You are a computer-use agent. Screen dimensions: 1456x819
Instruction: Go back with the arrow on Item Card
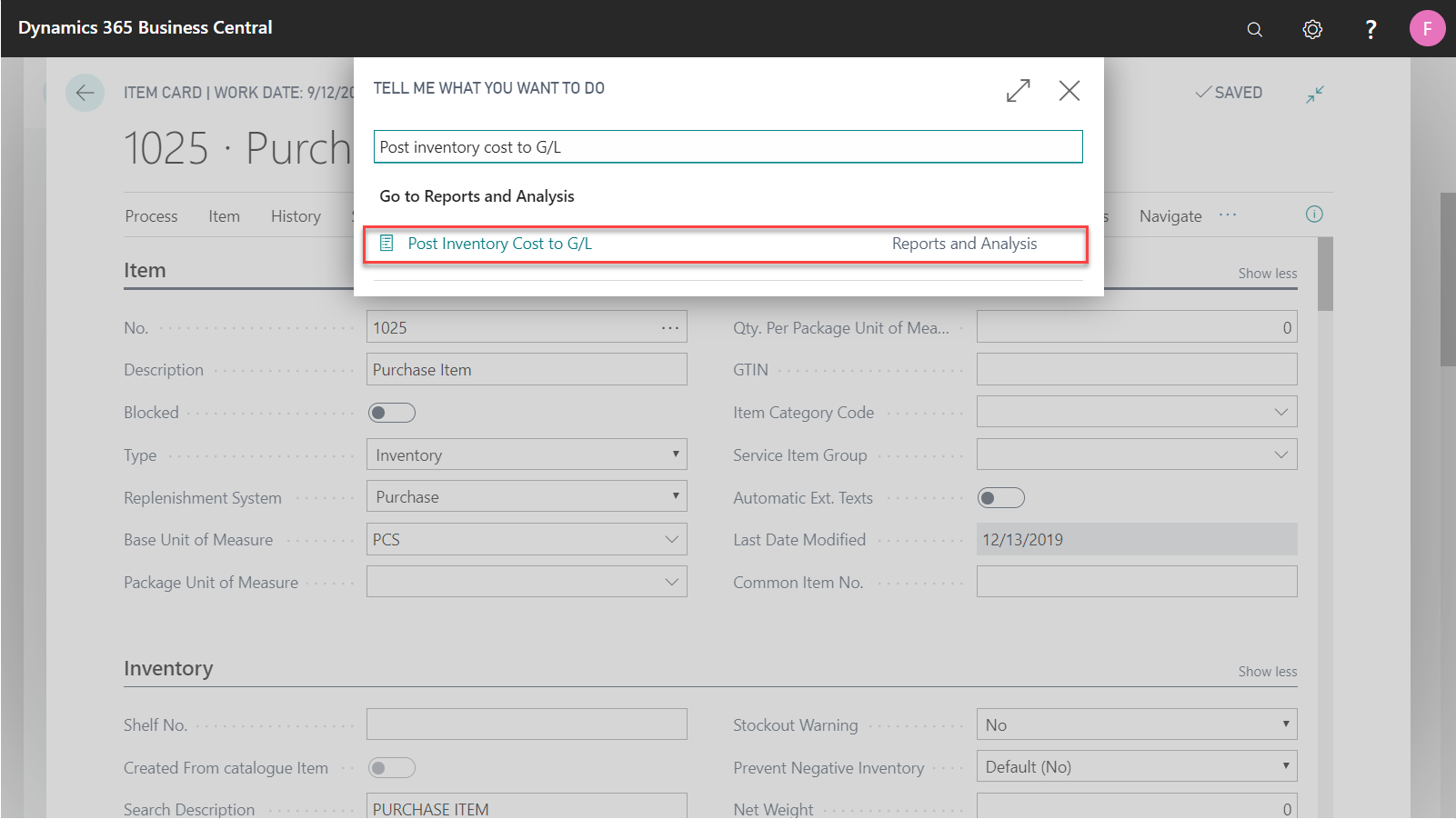(x=85, y=93)
